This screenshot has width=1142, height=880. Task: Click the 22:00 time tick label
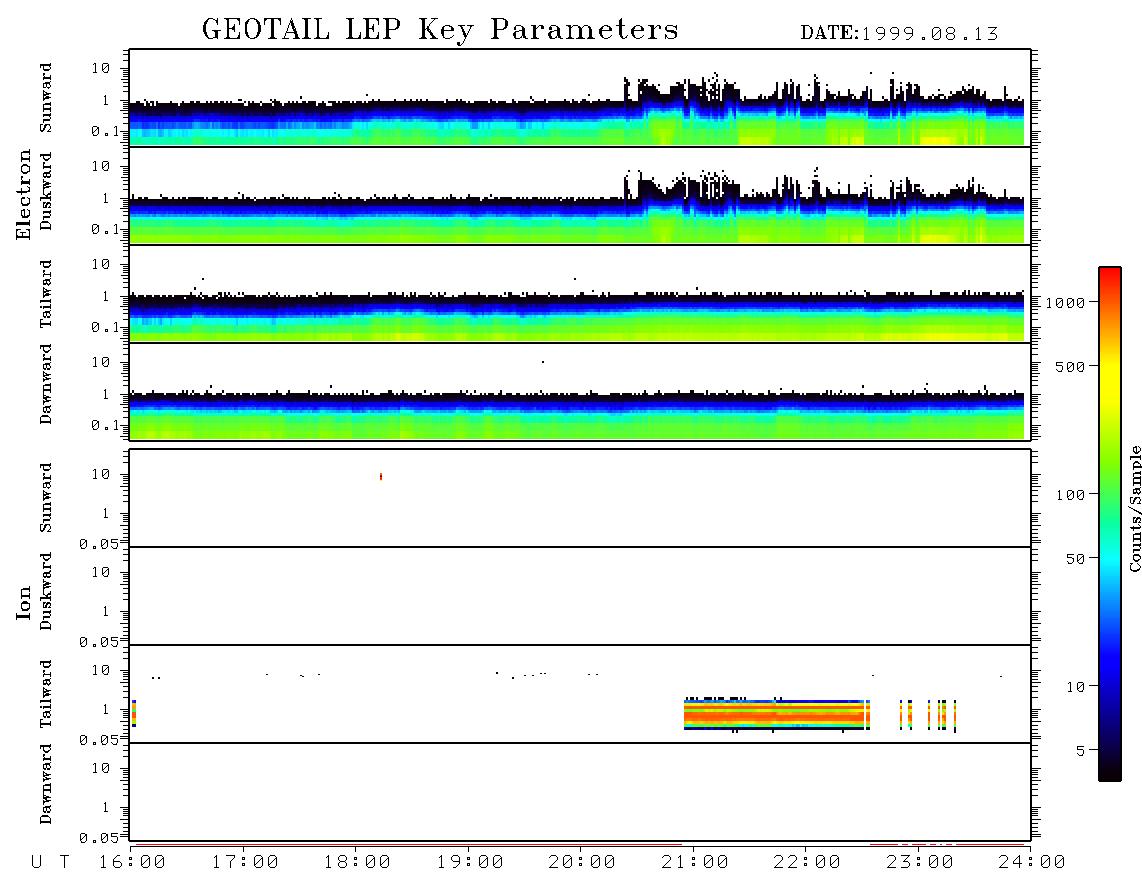coord(807,863)
